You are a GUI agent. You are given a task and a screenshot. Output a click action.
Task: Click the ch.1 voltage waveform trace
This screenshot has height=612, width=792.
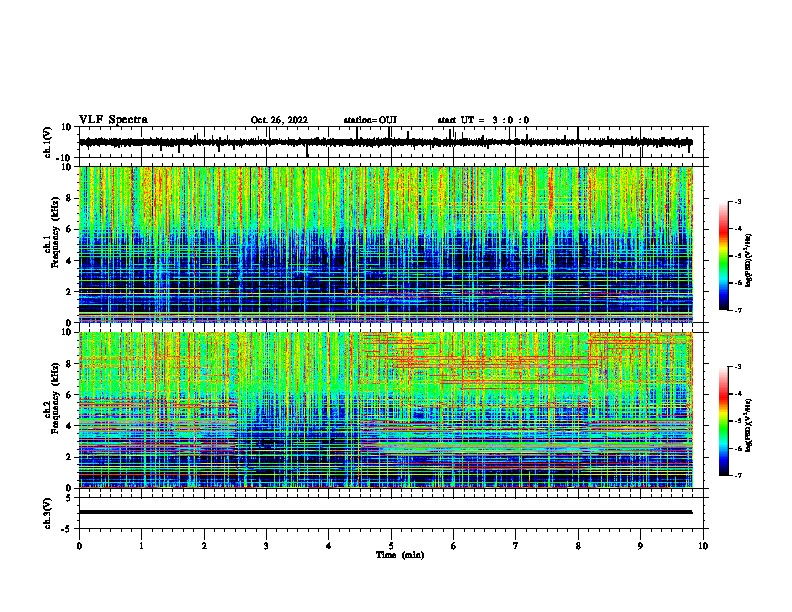pos(385,142)
